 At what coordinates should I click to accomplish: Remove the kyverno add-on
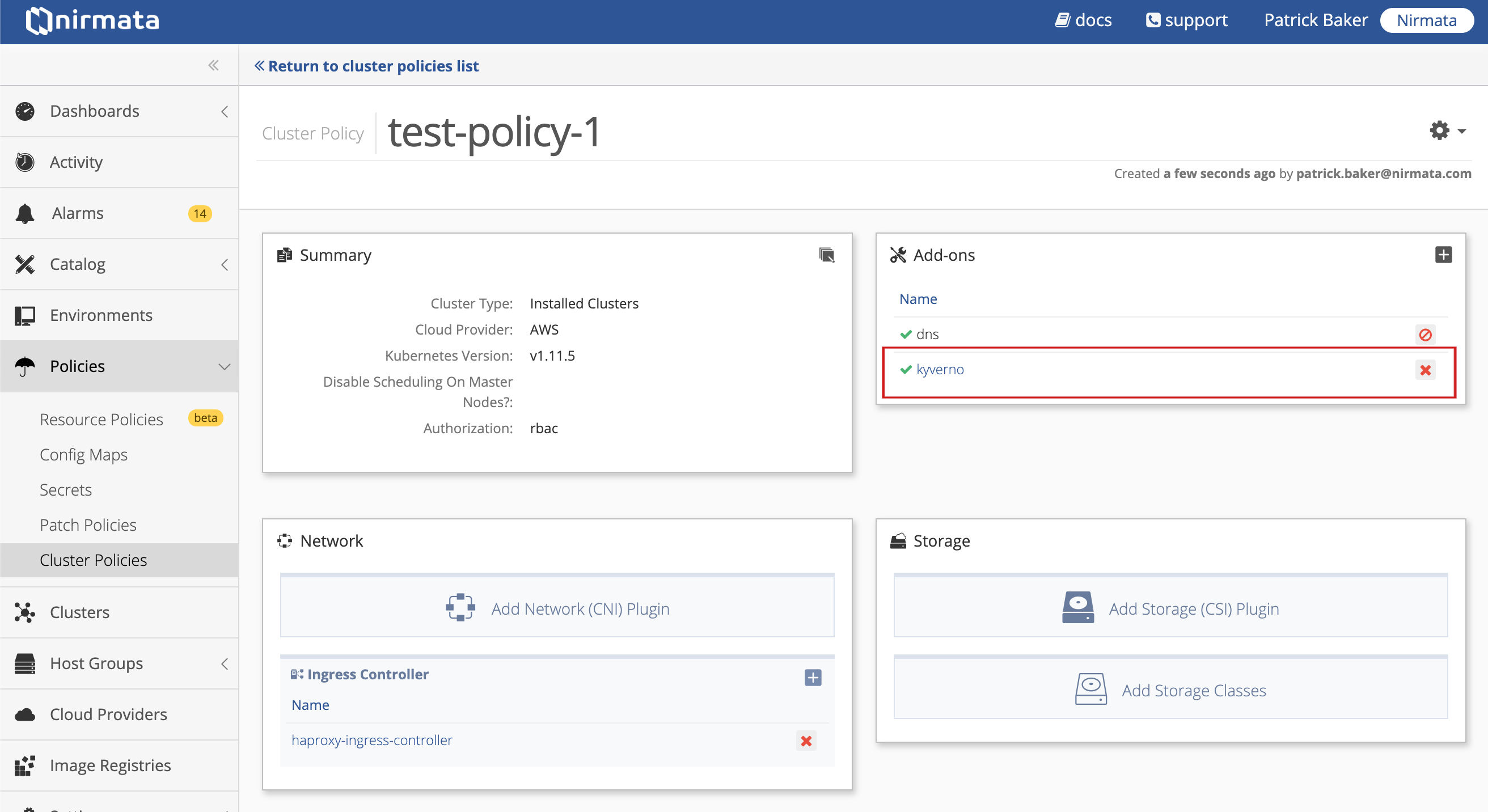coord(1425,370)
